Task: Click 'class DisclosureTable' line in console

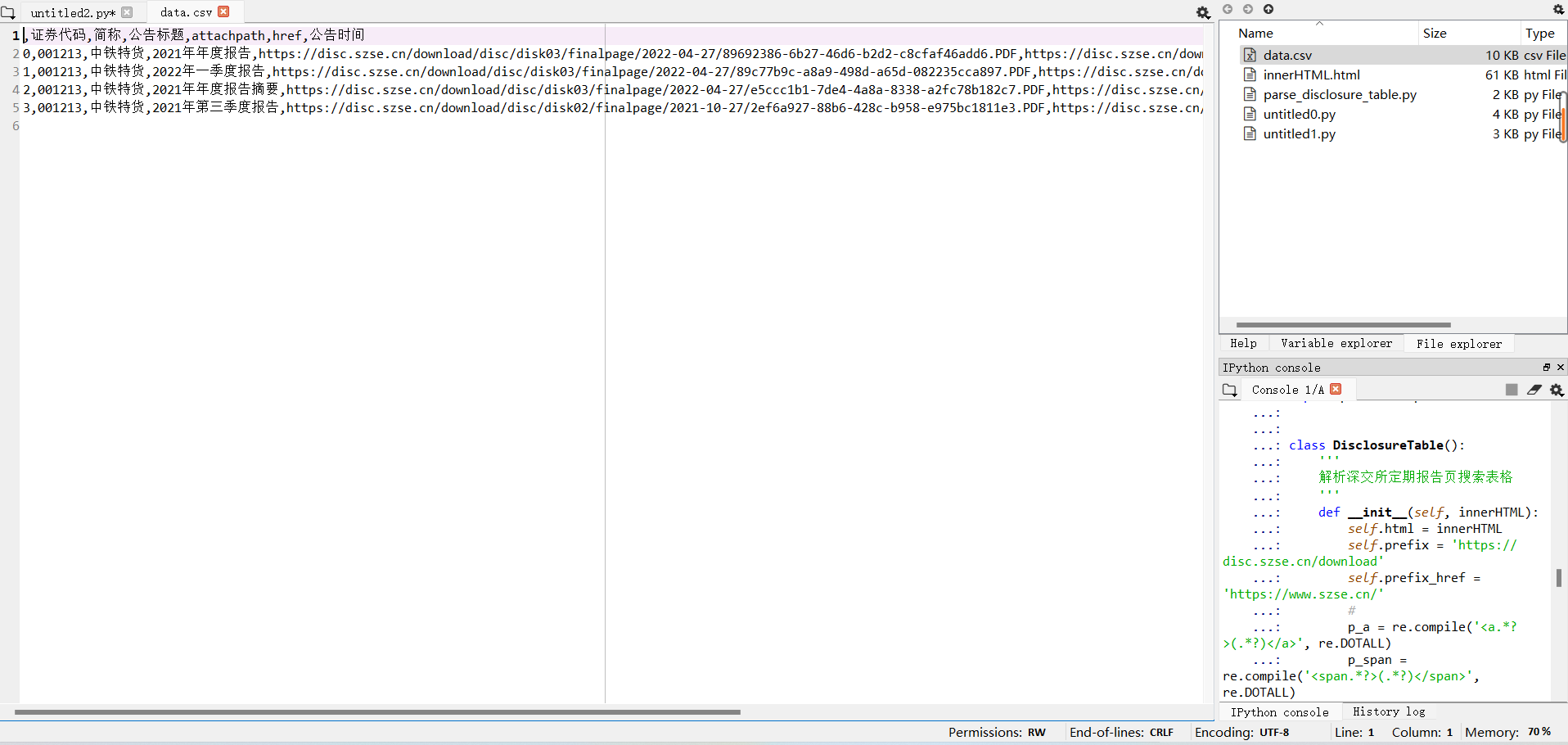Action: click(x=1377, y=445)
